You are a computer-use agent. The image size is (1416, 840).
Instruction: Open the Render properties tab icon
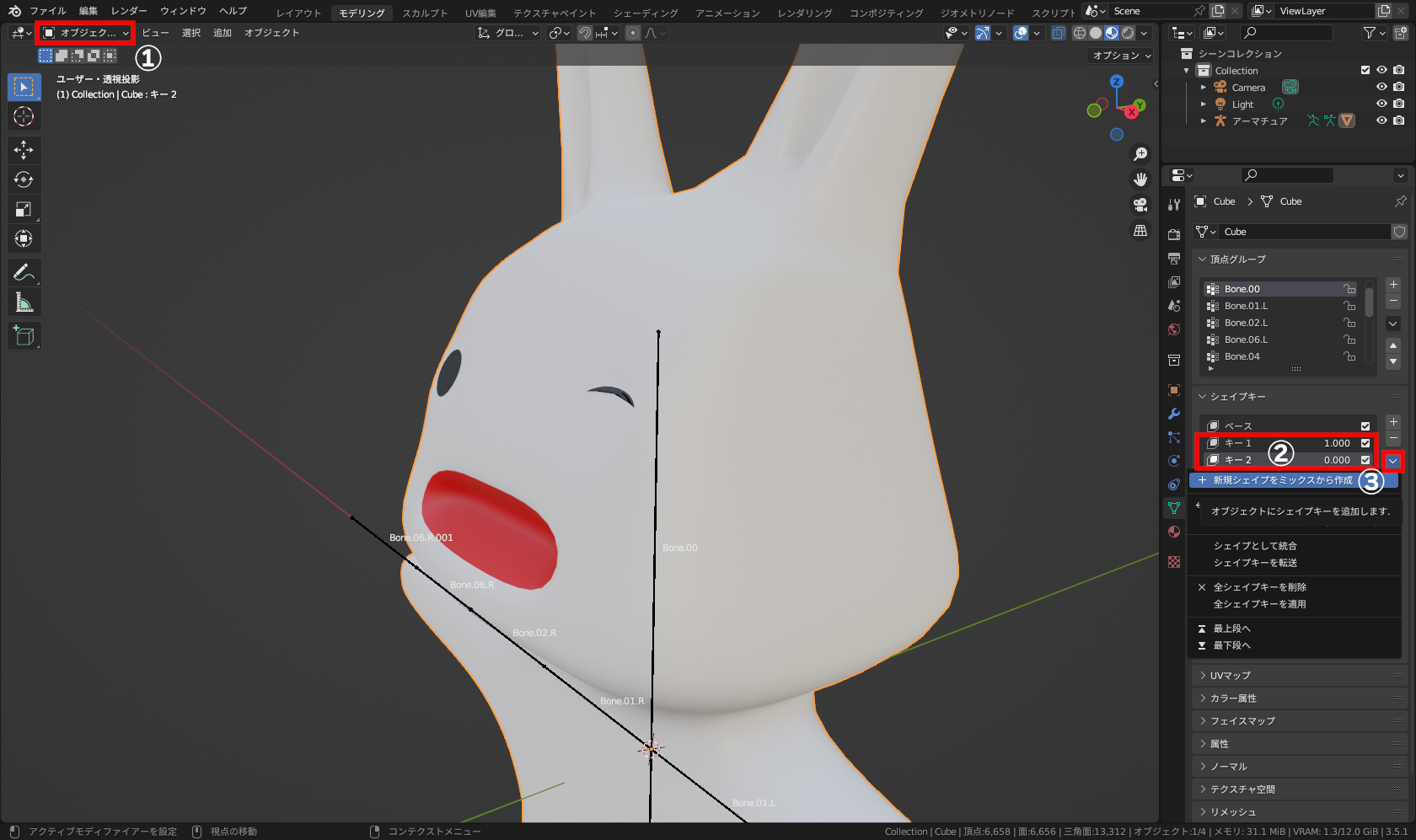pyautogui.click(x=1174, y=233)
